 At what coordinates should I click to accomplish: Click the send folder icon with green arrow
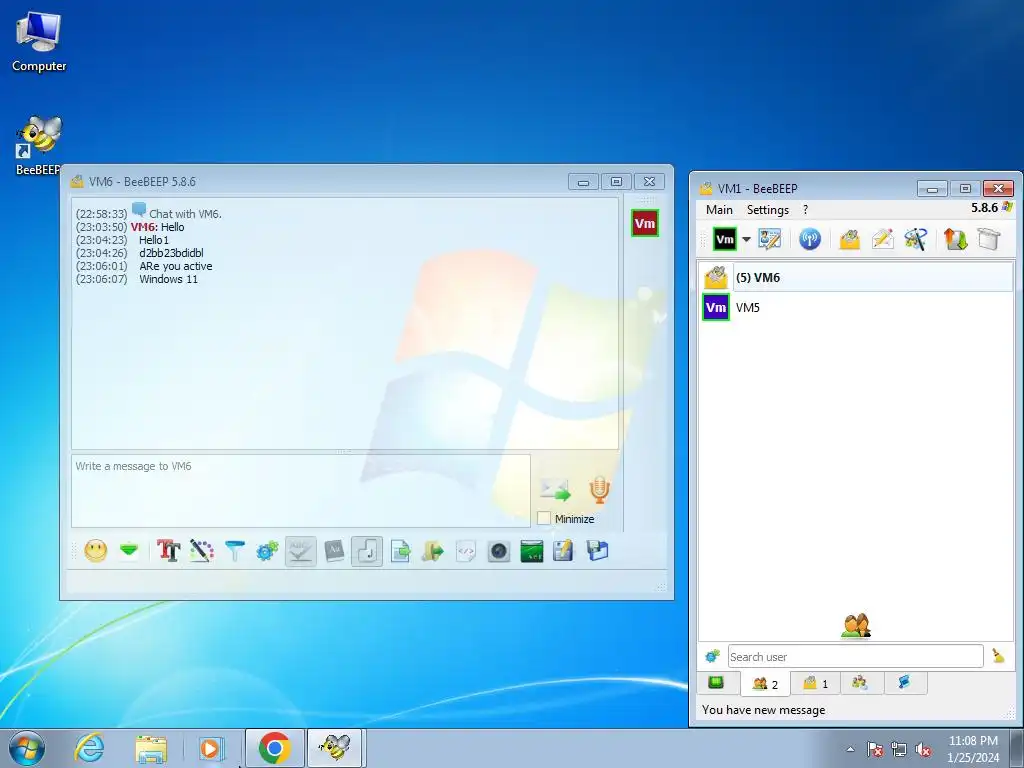(x=433, y=551)
